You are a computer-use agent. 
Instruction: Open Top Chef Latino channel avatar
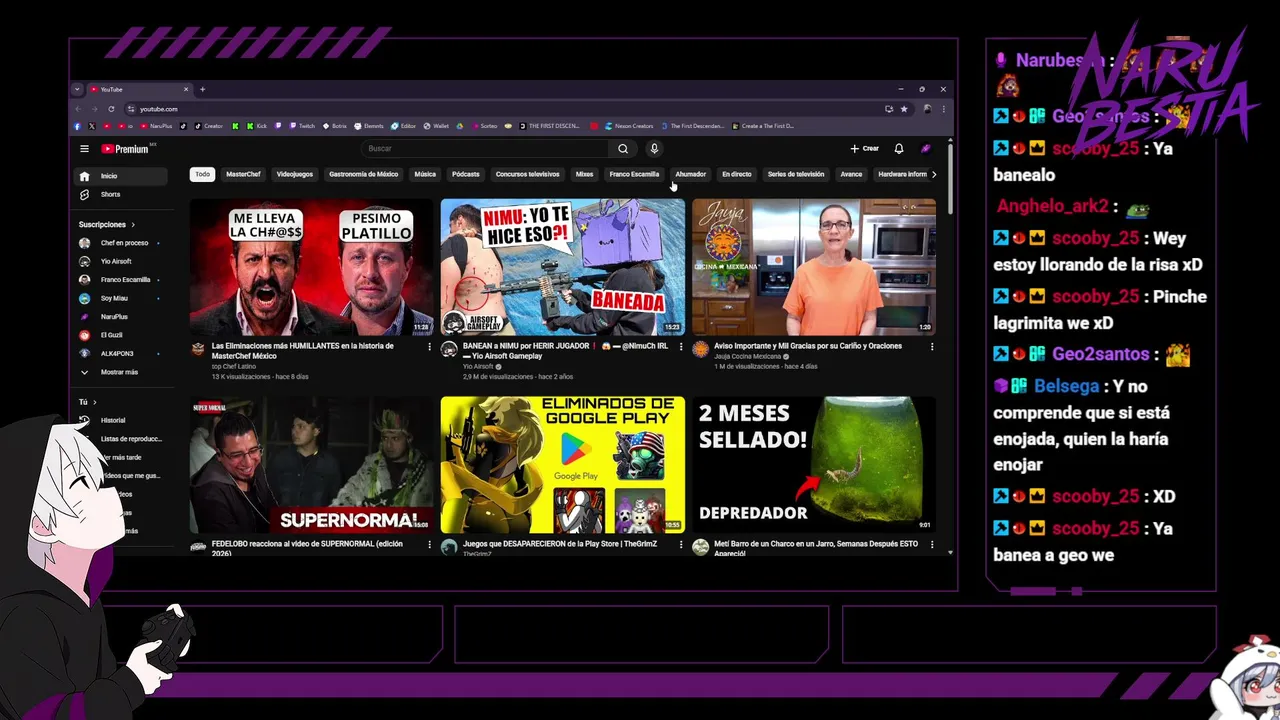pos(198,349)
